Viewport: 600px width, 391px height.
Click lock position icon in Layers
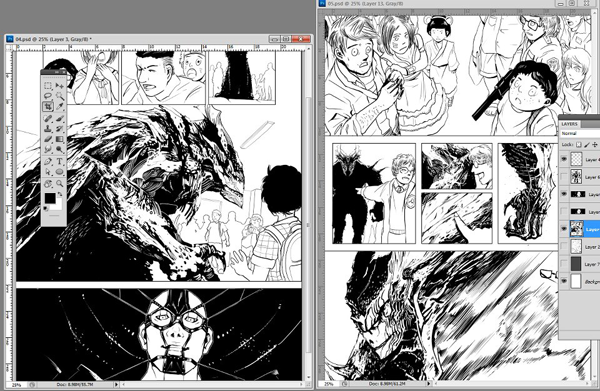click(x=595, y=145)
